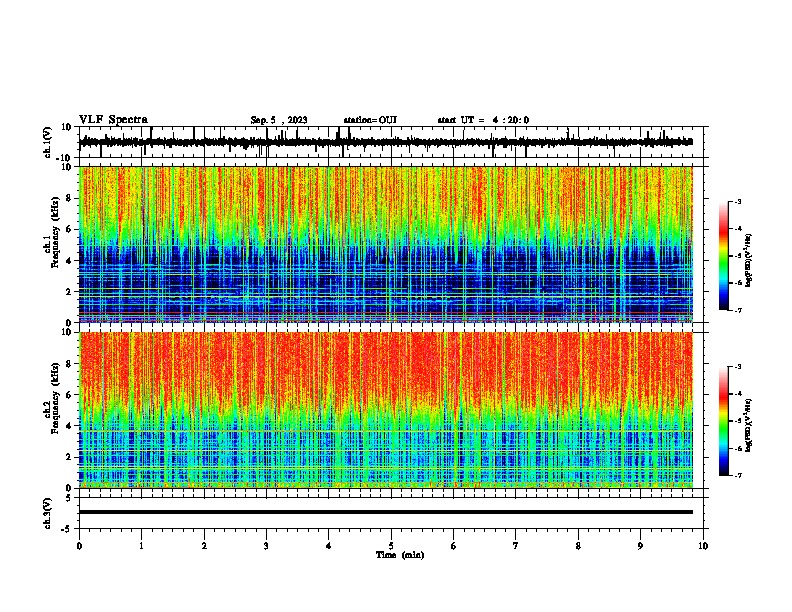Click the "VLF Spectra" title text
Image resolution: width=792 pixels, height=612 pixels.
pyautogui.click(x=113, y=120)
